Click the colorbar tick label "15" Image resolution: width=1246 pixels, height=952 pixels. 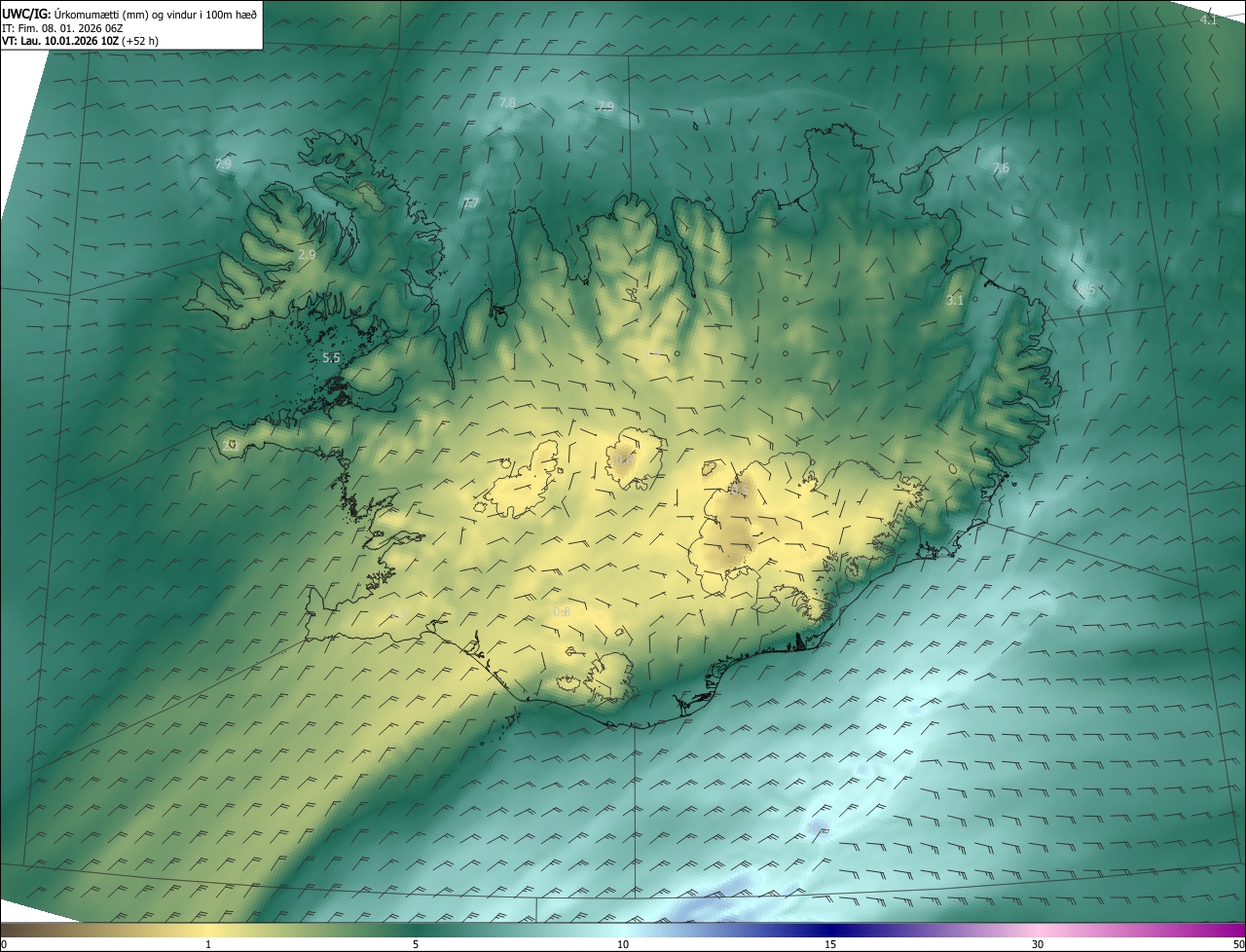coord(830,944)
